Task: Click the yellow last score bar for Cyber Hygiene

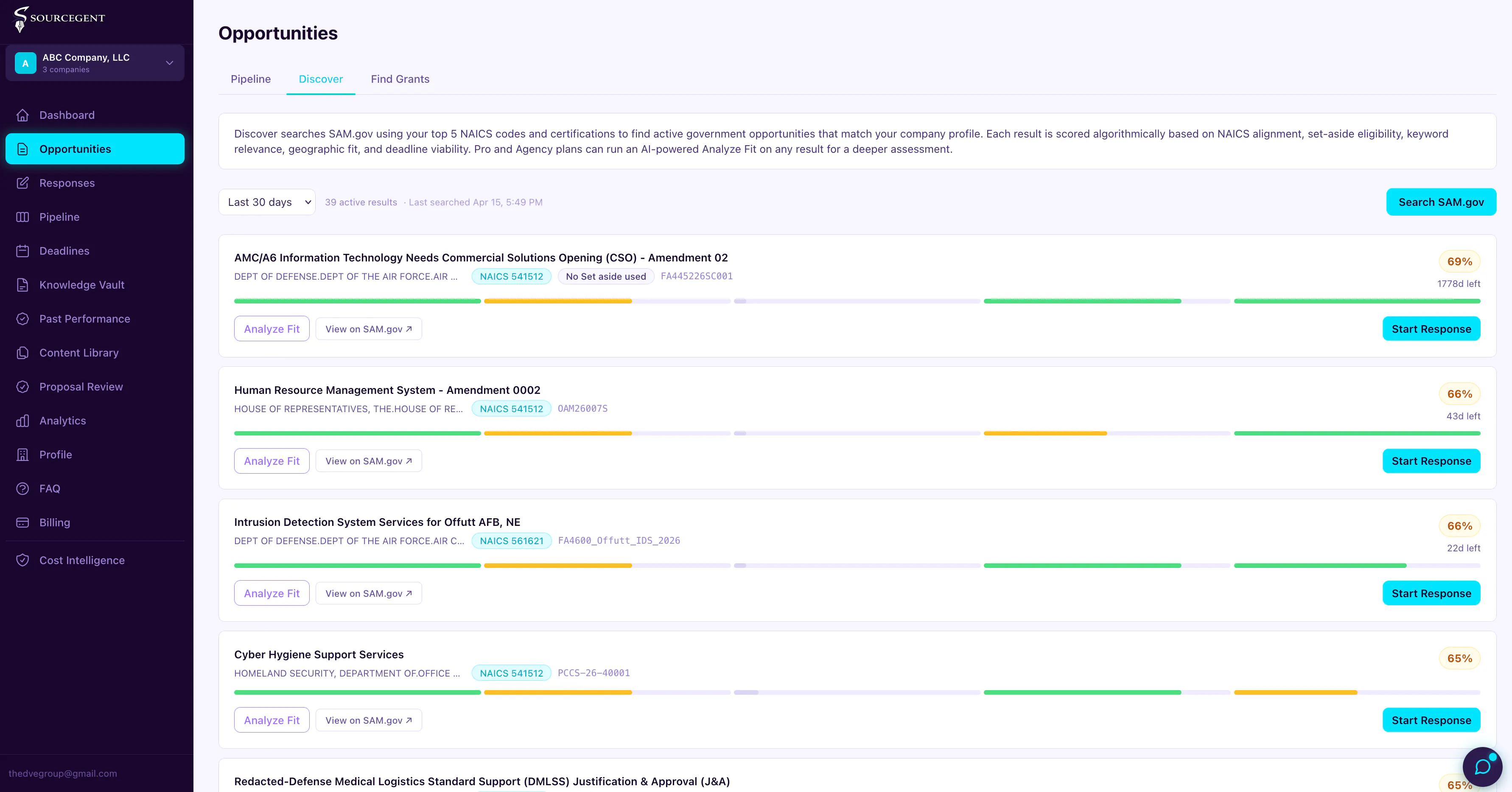Action: (1295, 692)
